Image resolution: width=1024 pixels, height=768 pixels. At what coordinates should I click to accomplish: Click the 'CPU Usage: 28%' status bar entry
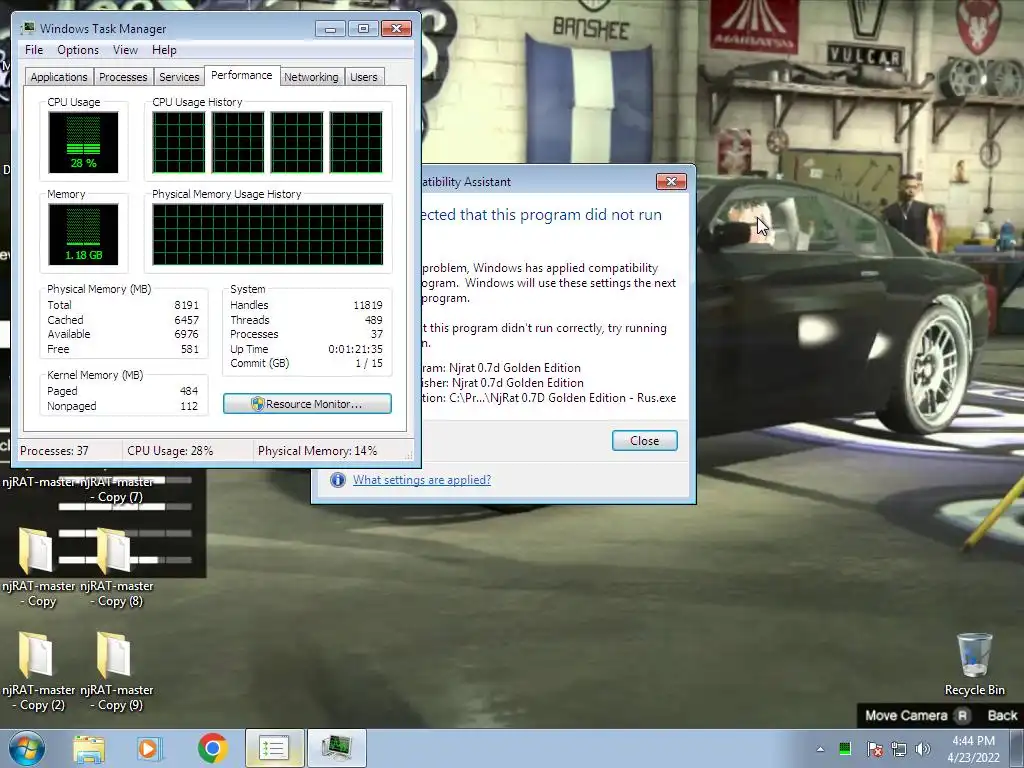tap(170, 451)
